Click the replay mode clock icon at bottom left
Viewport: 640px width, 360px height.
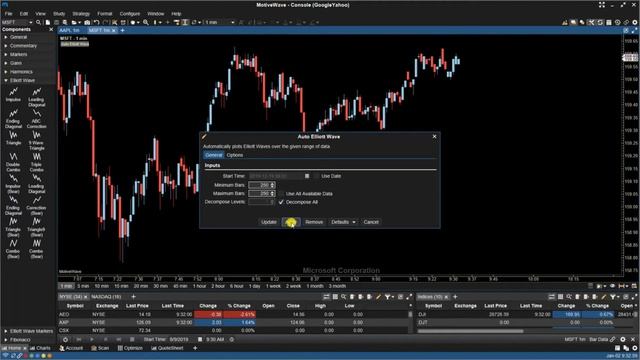[x=65, y=339]
